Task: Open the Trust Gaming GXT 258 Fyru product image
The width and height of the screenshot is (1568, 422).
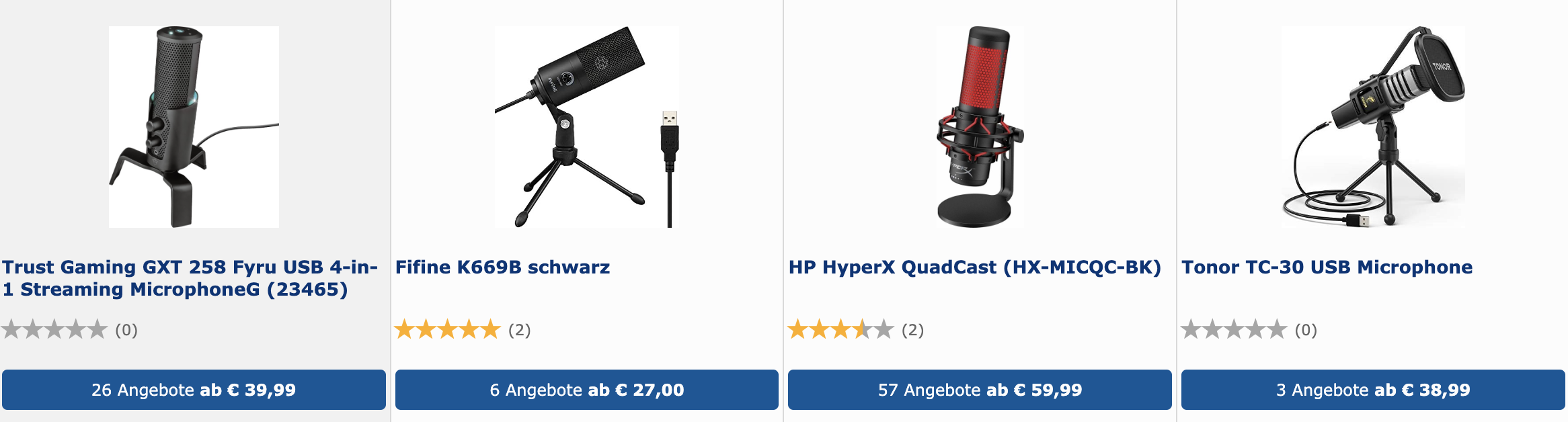Action: pyautogui.click(x=194, y=127)
